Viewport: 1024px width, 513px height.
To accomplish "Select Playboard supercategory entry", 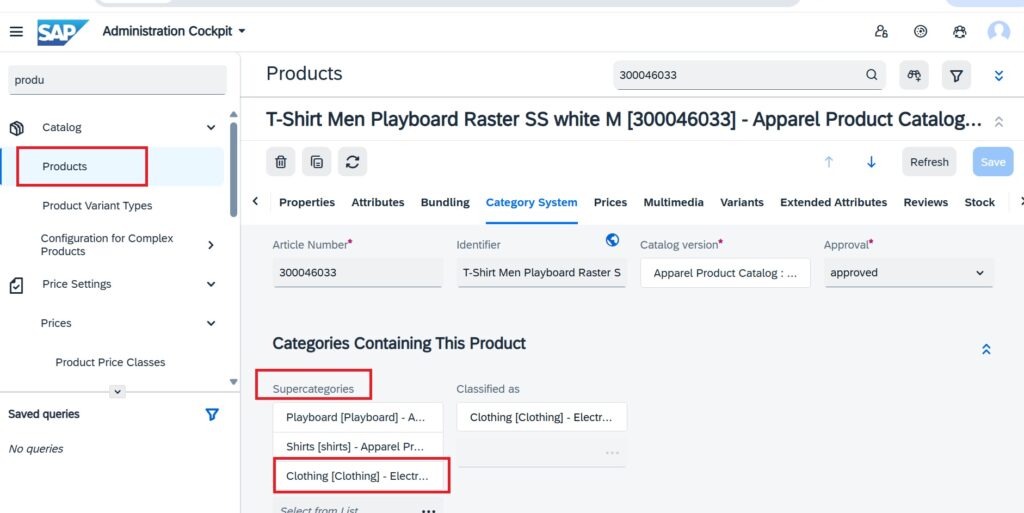I will (x=358, y=417).
